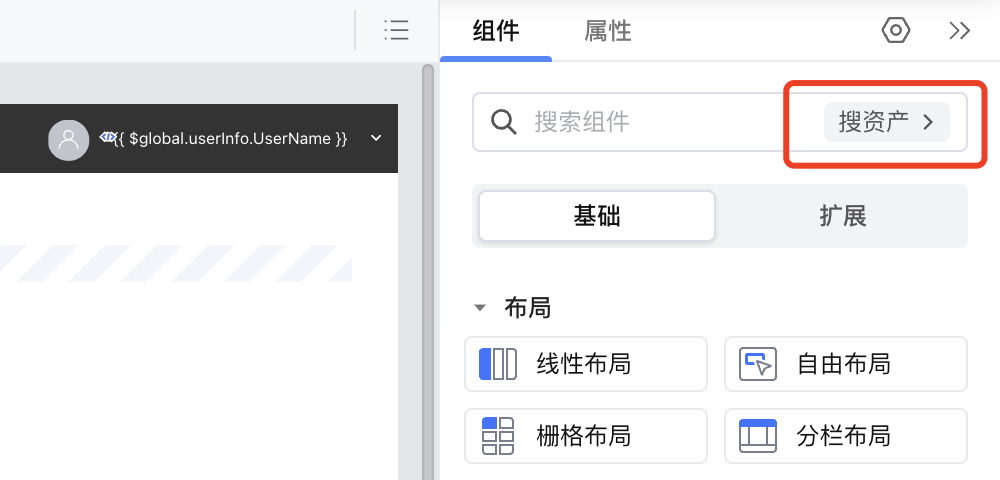Click the 线性布局 component icon

click(497, 364)
